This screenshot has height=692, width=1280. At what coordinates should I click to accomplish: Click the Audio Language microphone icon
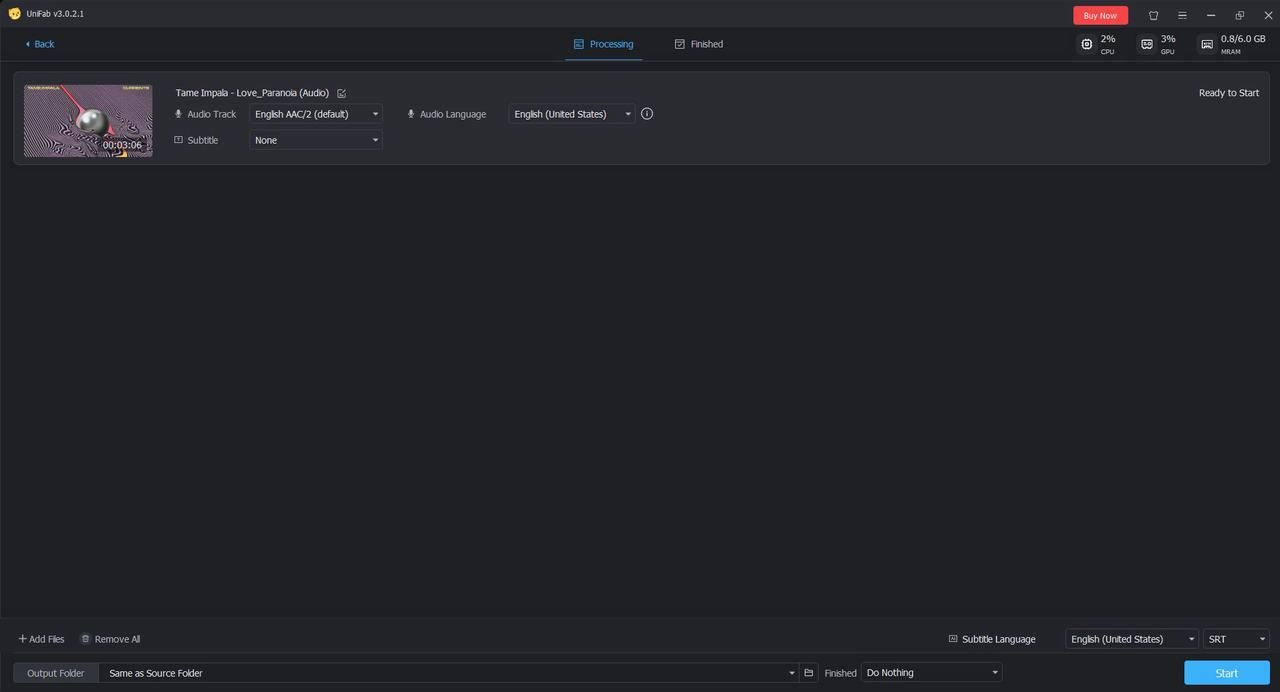[411, 114]
